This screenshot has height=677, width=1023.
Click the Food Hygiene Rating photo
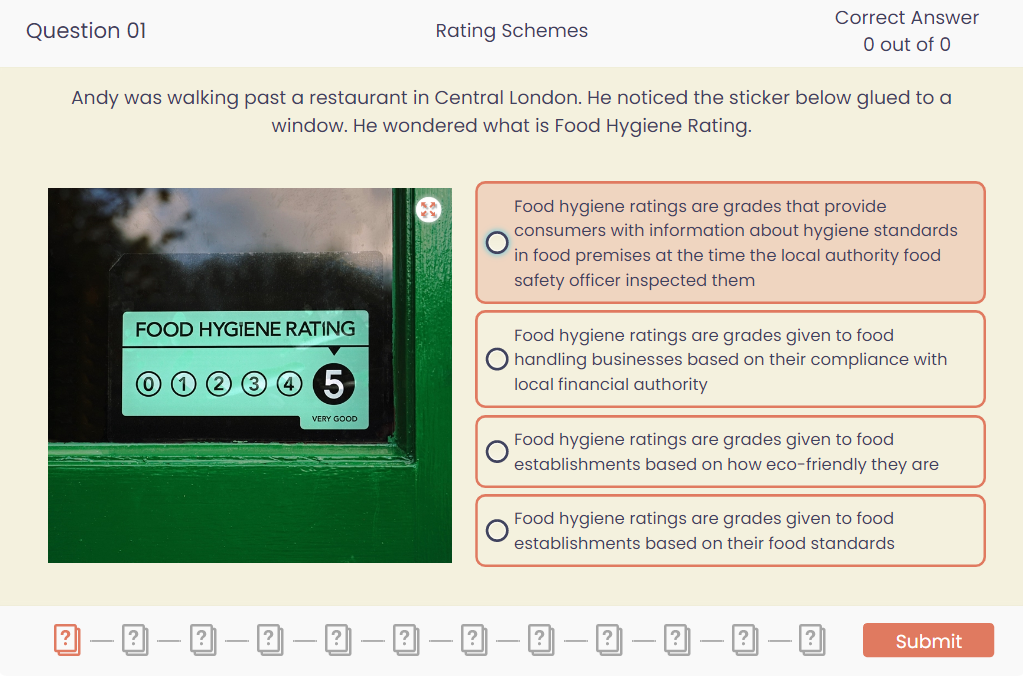(x=249, y=375)
